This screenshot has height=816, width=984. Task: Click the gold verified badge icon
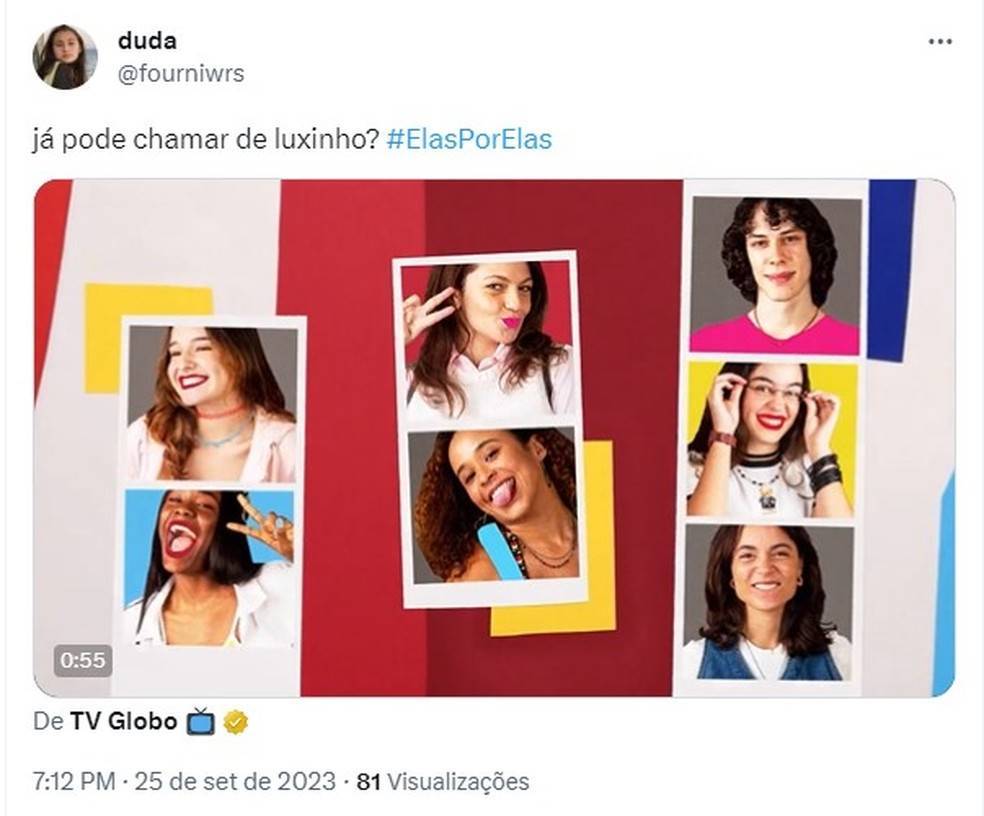click(x=235, y=722)
